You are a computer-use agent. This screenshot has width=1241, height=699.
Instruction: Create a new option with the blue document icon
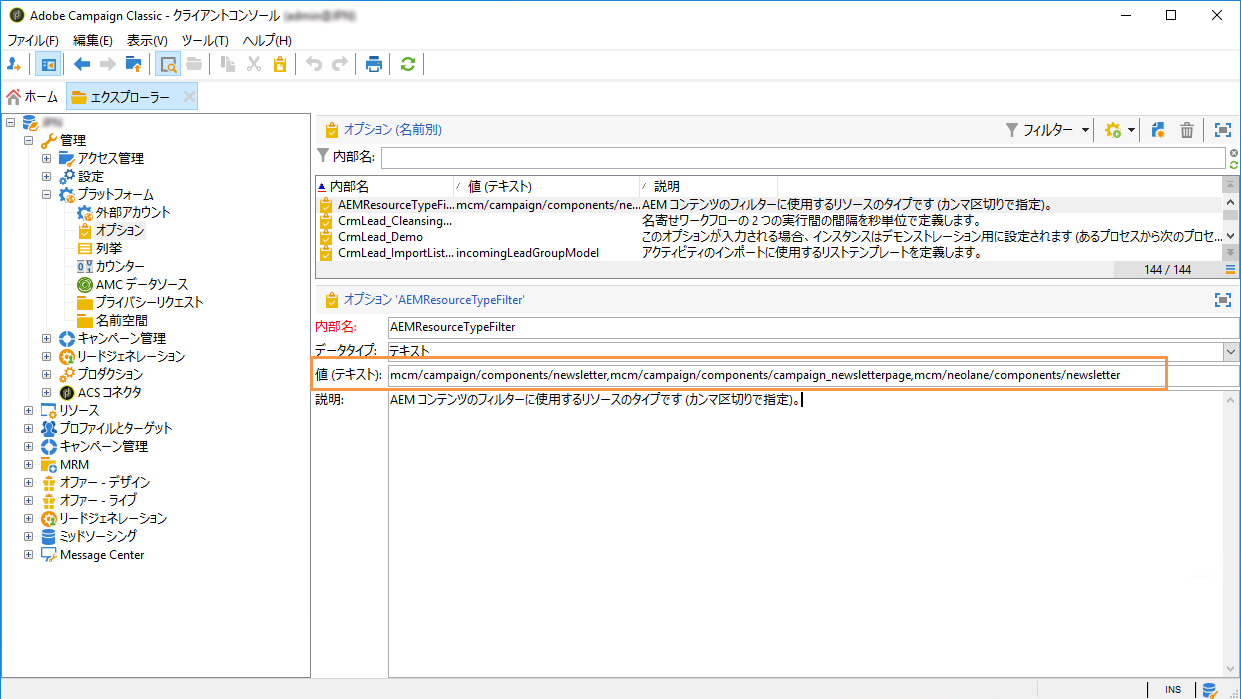coord(1159,130)
